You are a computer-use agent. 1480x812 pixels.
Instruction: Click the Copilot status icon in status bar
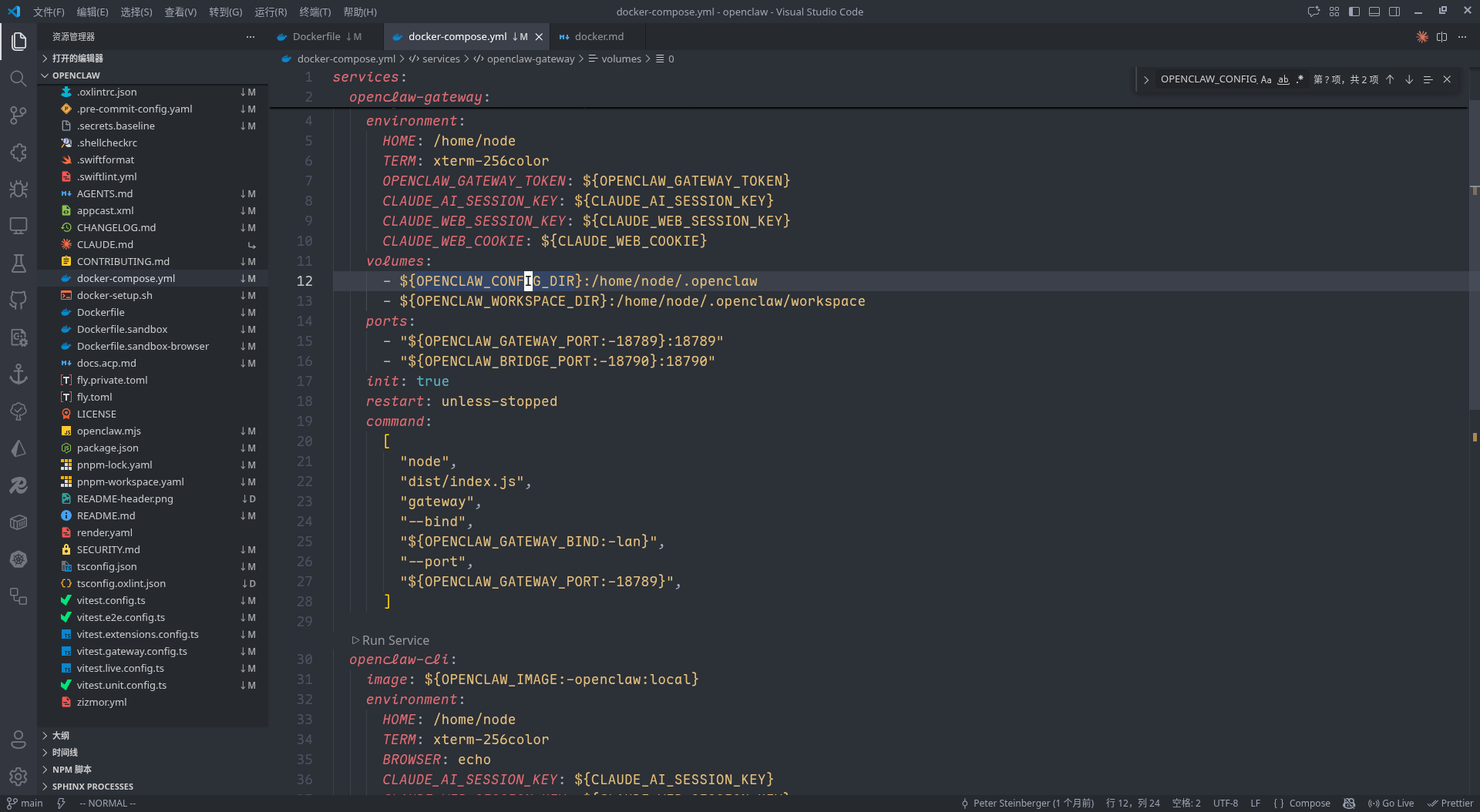tap(1349, 803)
